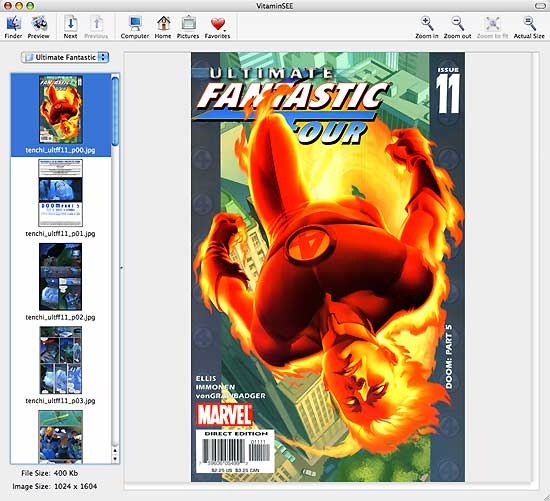Select thumbnail tenchi_ultff11_p03.jpg
Image resolution: width=550 pixels, height=501 pixels.
pos(61,365)
